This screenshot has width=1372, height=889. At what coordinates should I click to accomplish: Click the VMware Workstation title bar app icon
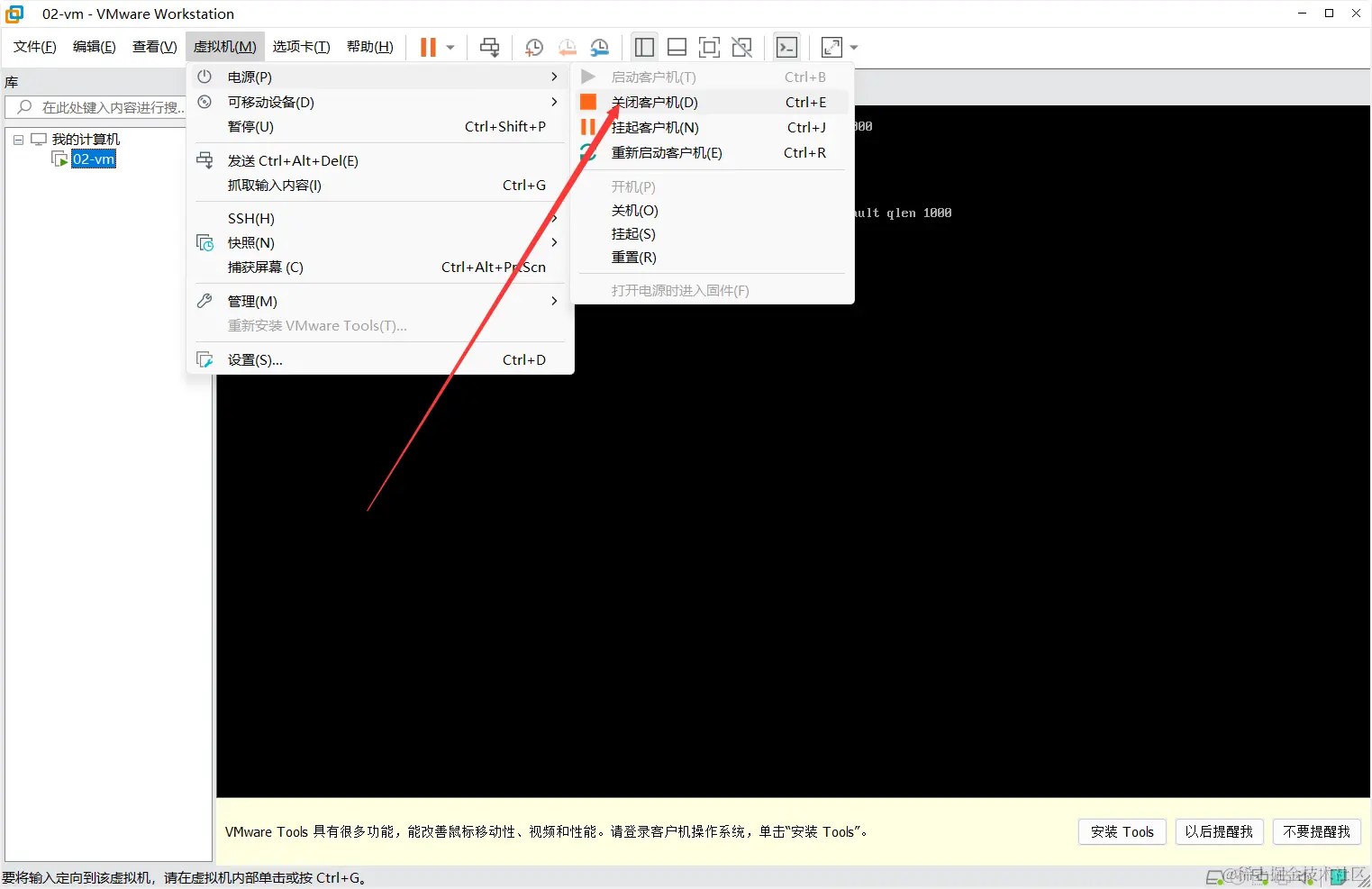(15, 14)
